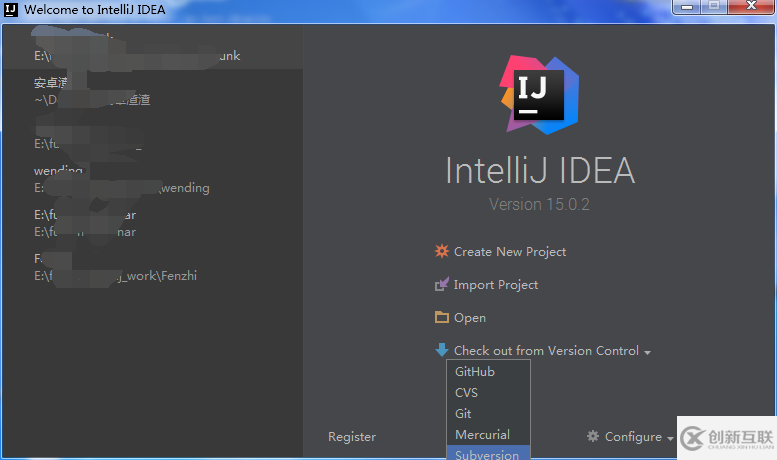Choose Git from the checkout menu

pyautogui.click(x=489, y=413)
